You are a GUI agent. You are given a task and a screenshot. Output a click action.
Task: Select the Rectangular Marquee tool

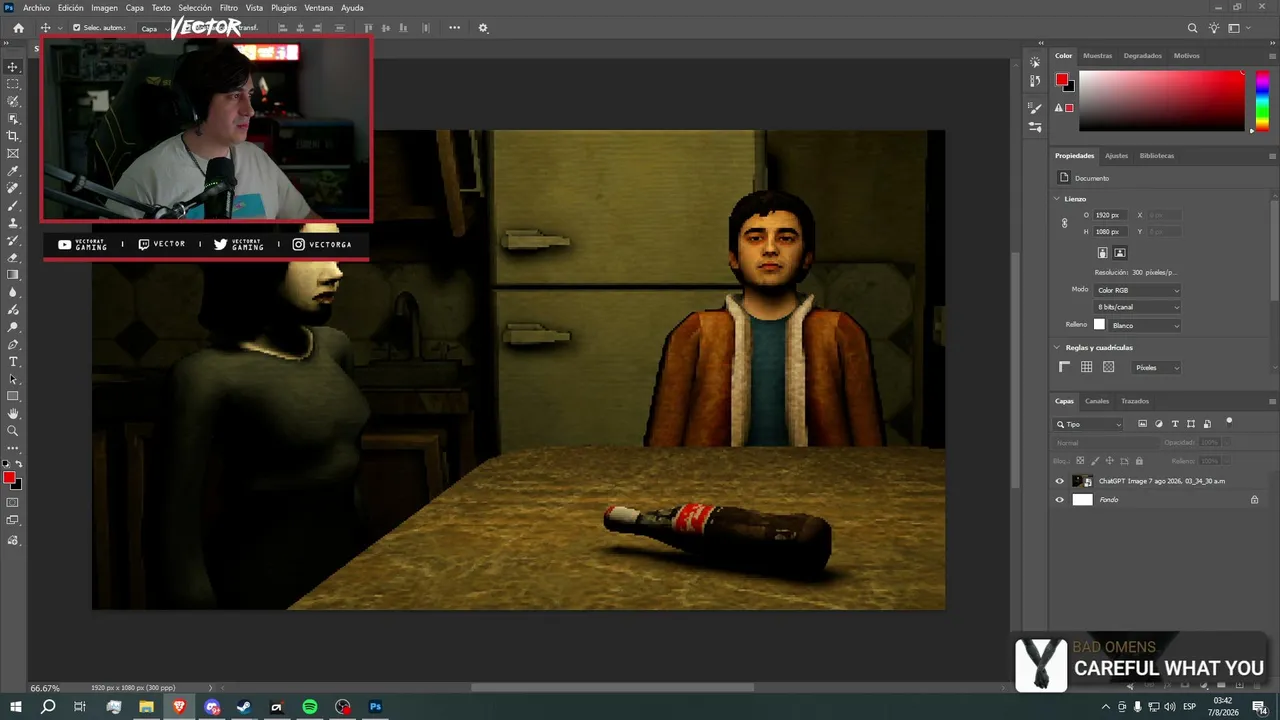click(13, 84)
